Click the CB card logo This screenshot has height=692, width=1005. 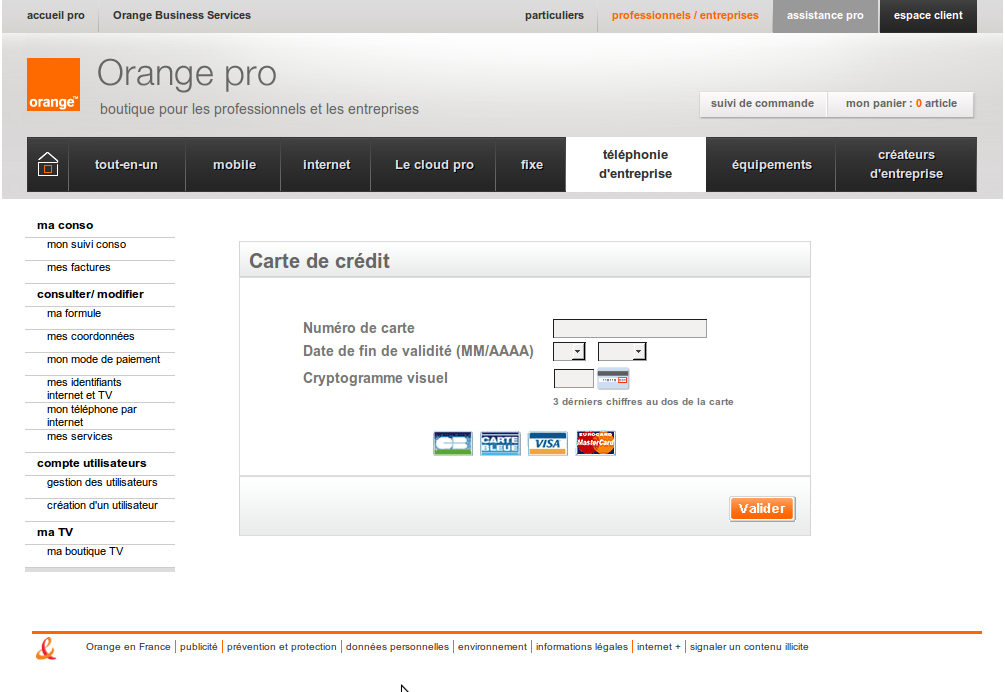pos(453,443)
